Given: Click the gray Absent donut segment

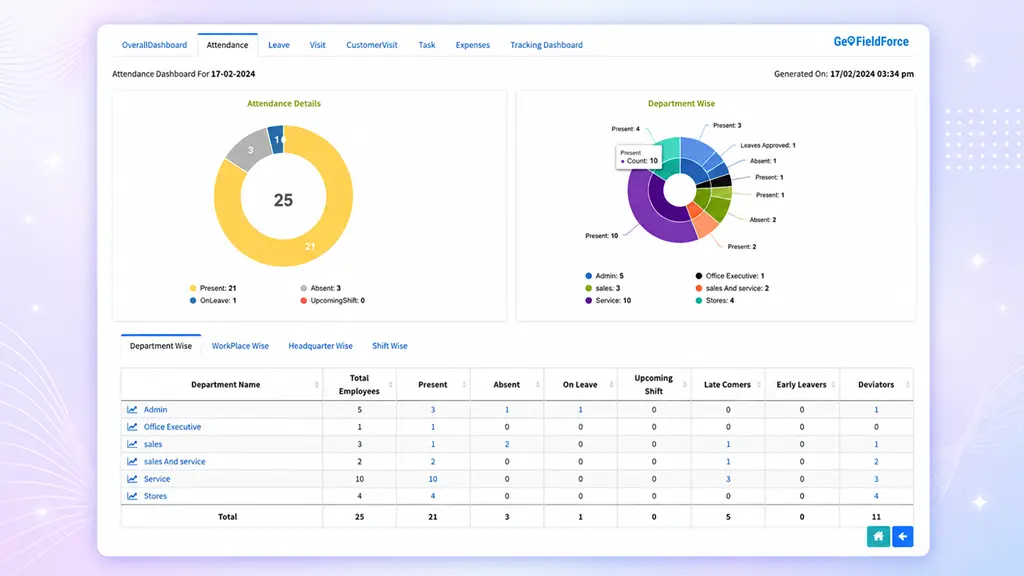Looking at the screenshot, I should (250, 150).
